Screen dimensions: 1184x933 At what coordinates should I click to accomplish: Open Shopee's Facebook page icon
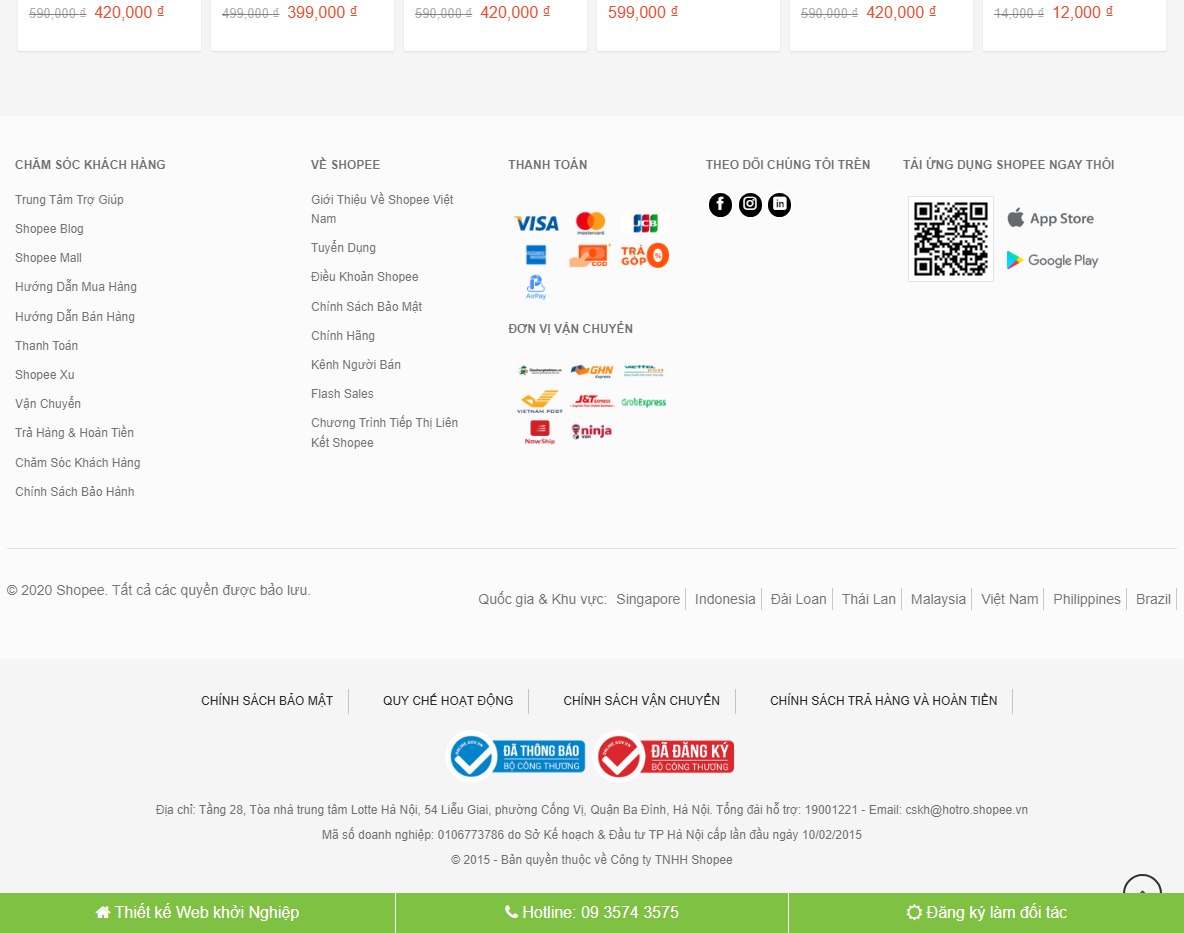[720, 204]
